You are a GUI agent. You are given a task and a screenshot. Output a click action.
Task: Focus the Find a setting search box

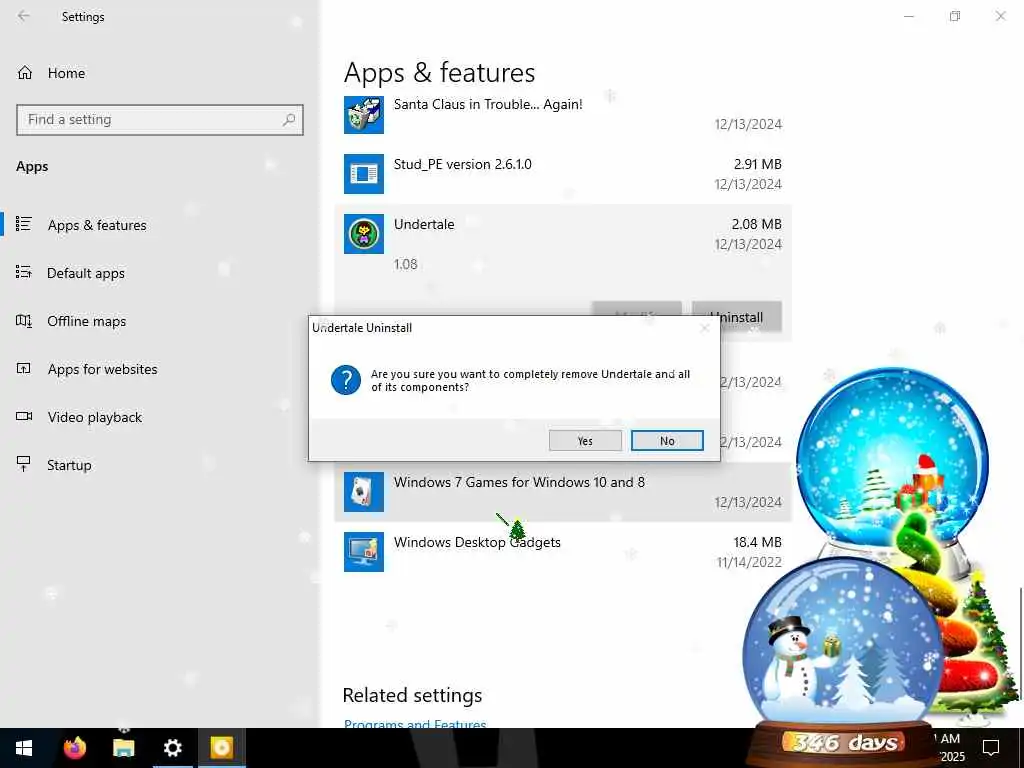160,120
